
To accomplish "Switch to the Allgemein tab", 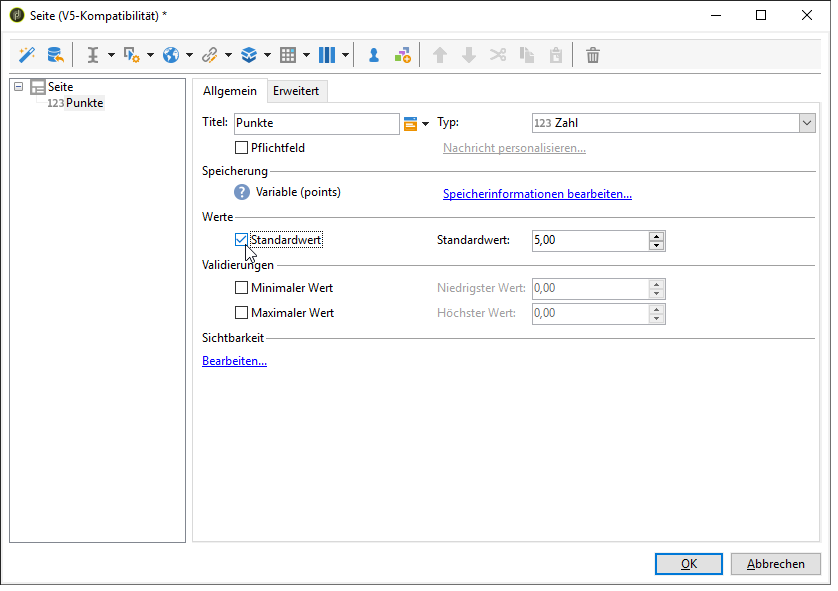I will click(x=230, y=91).
